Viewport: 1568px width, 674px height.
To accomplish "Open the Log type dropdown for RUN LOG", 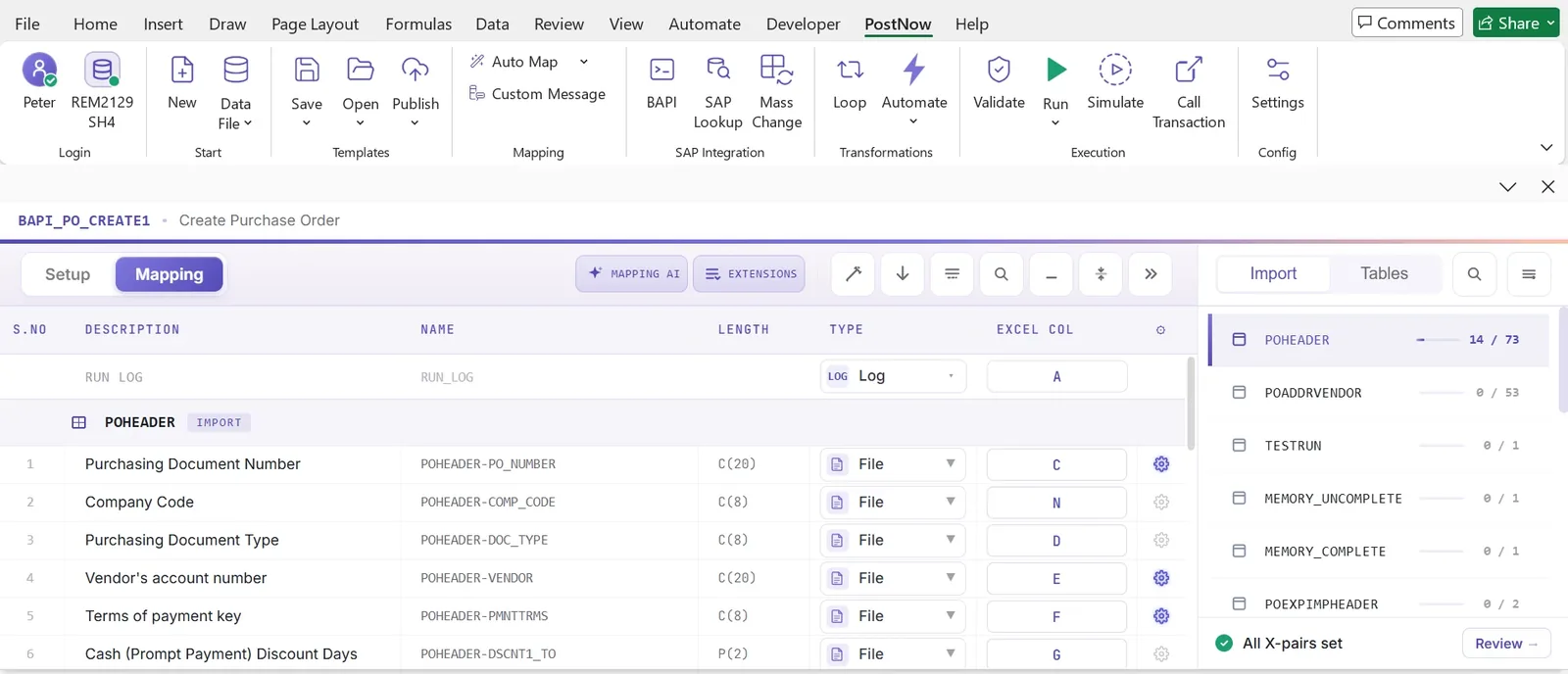I will [893, 376].
